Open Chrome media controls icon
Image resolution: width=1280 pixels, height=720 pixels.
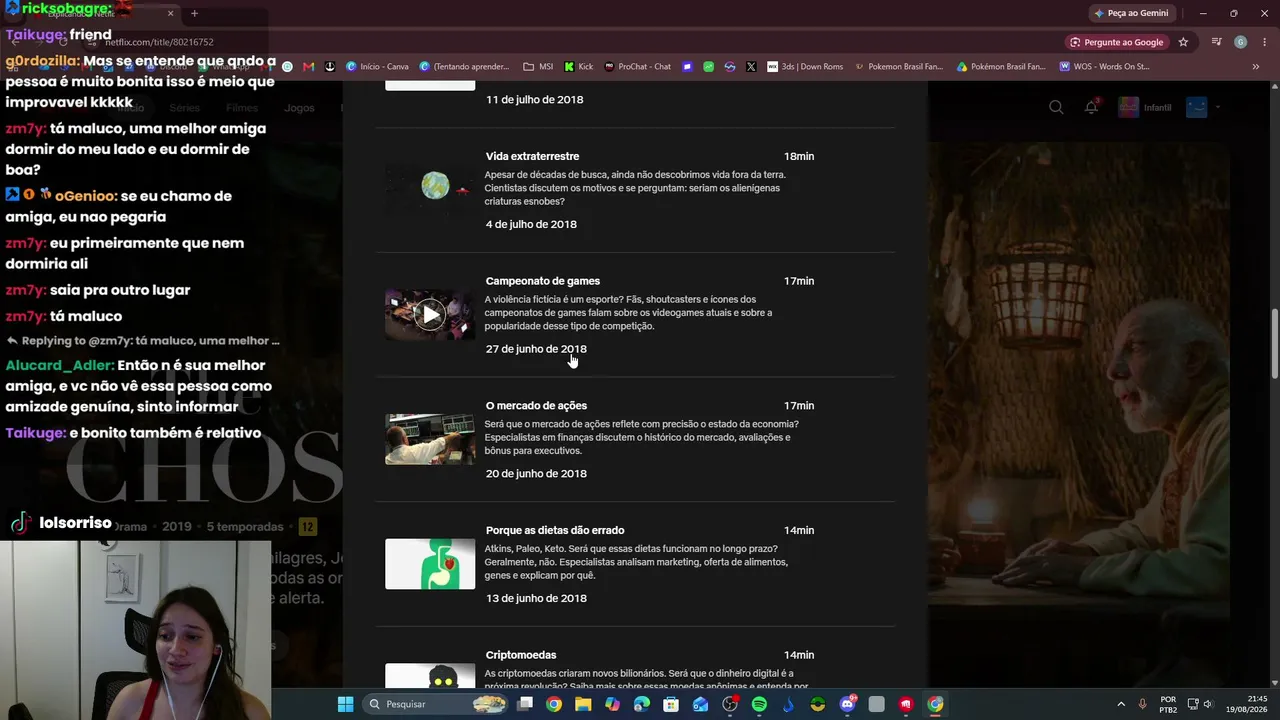tap(1216, 42)
